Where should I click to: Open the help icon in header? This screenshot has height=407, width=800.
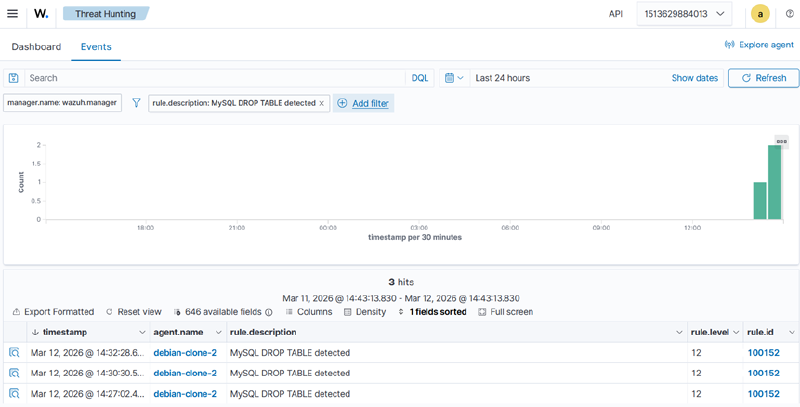pyautogui.click(x=790, y=14)
